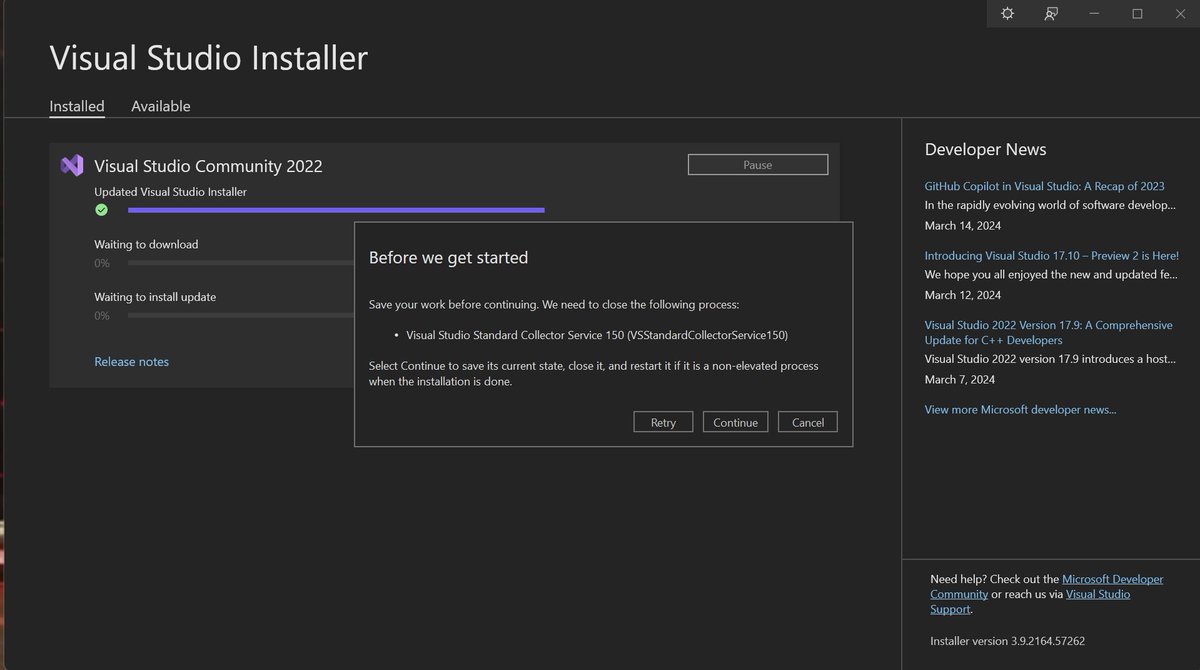This screenshot has width=1200, height=670.
Task: Click the Select Continue to save state instruction text
Action: (594, 373)
